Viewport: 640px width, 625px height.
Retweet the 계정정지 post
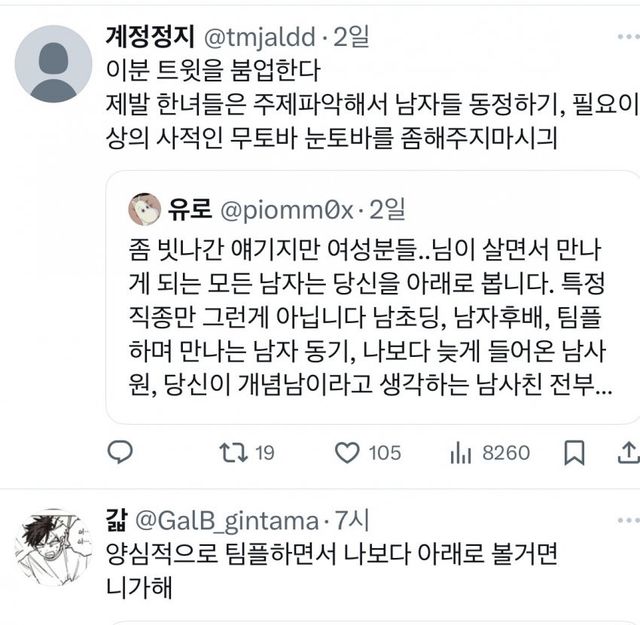(x=232, y=453)
